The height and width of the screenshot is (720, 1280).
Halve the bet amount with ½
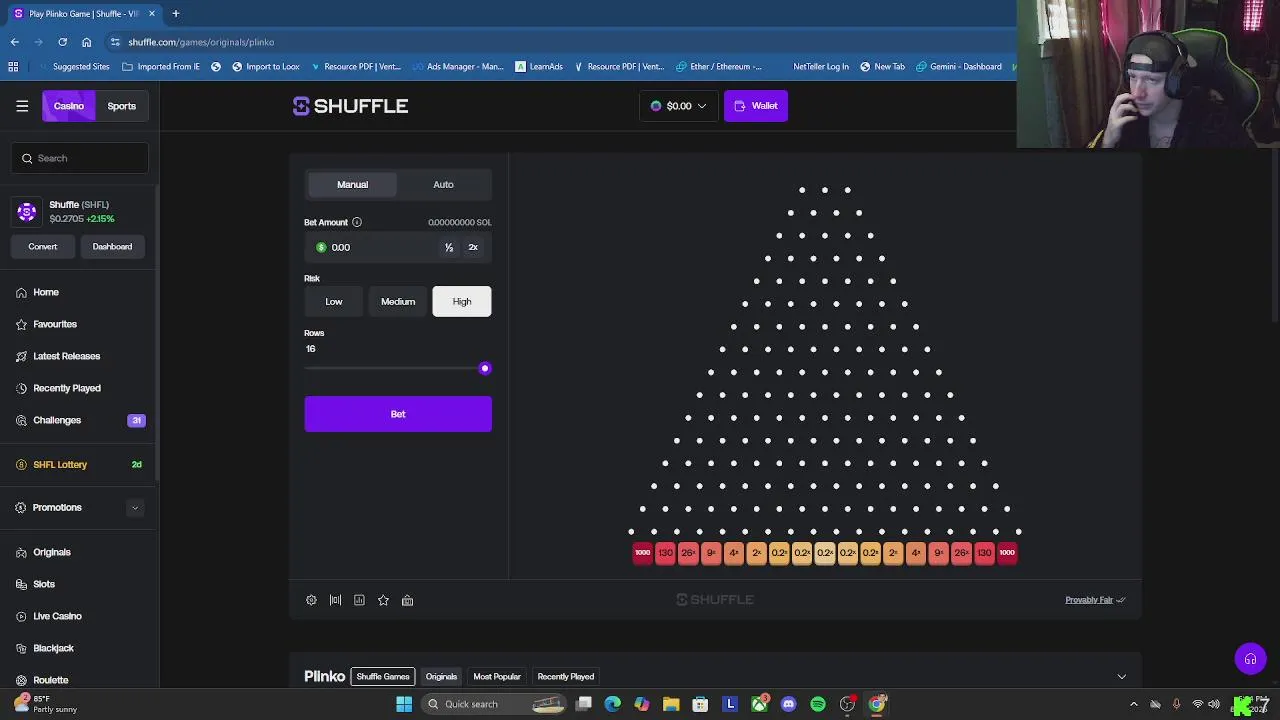click(449, 247)
